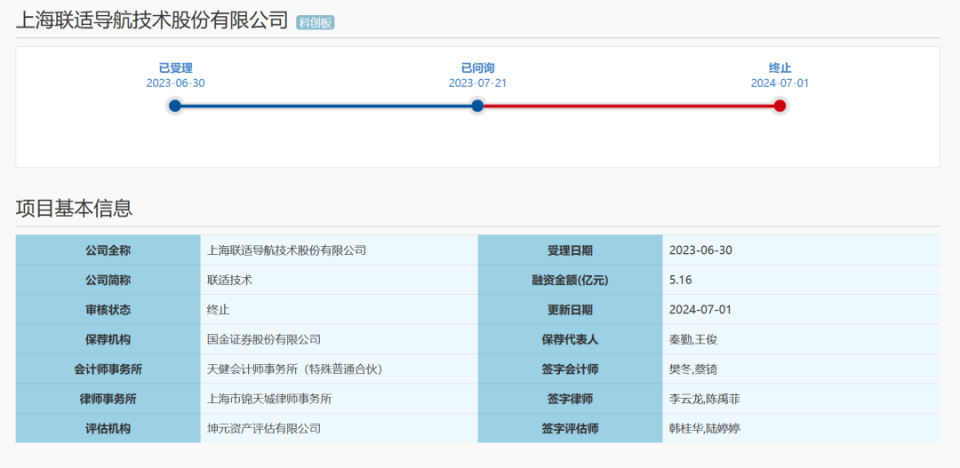Click the 评估机构 header cell
960x468 pixels.
108,428
